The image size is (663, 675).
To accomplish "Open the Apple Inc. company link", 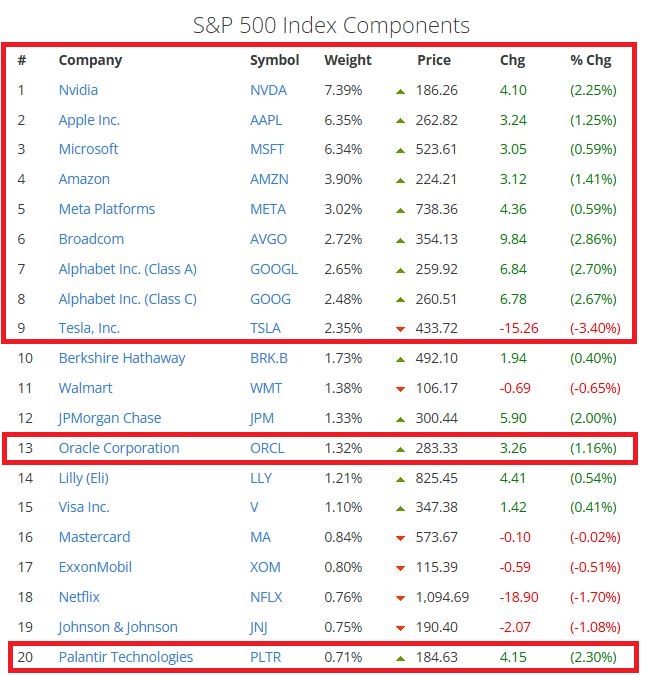I will pos(89,120).
